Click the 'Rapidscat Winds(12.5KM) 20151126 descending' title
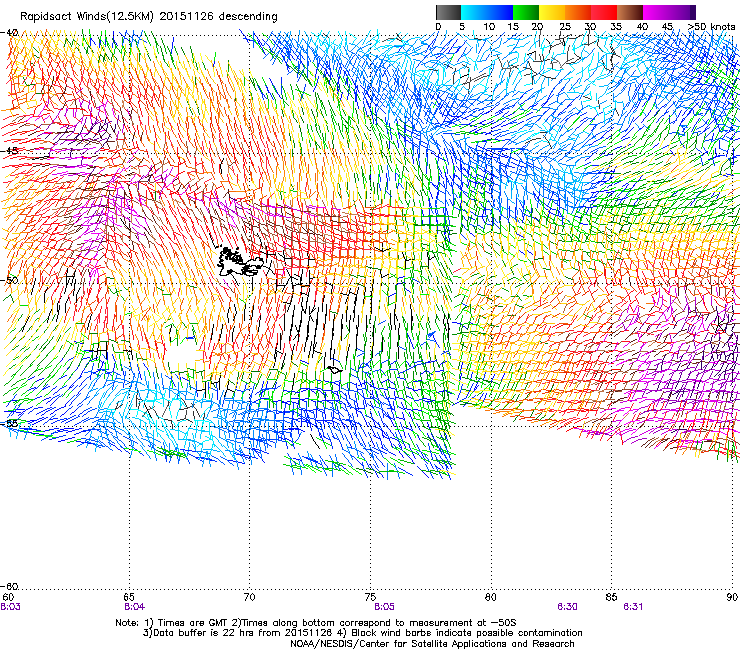 coord(149,17)
